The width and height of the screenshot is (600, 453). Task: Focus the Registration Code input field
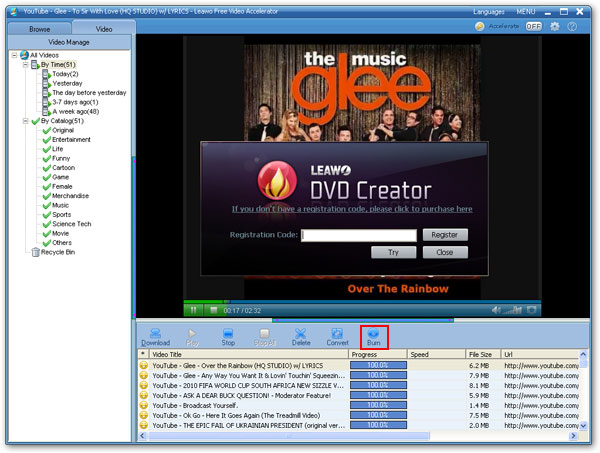click(x=359, y=235)
